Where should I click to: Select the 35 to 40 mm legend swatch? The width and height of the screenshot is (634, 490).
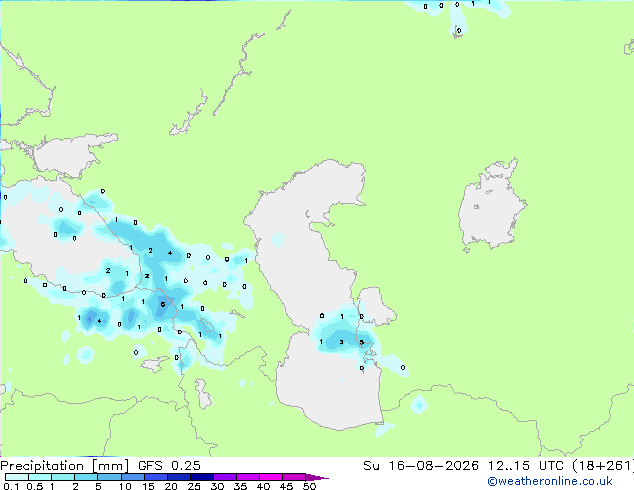pyautogui.click(x=247, y=477)
